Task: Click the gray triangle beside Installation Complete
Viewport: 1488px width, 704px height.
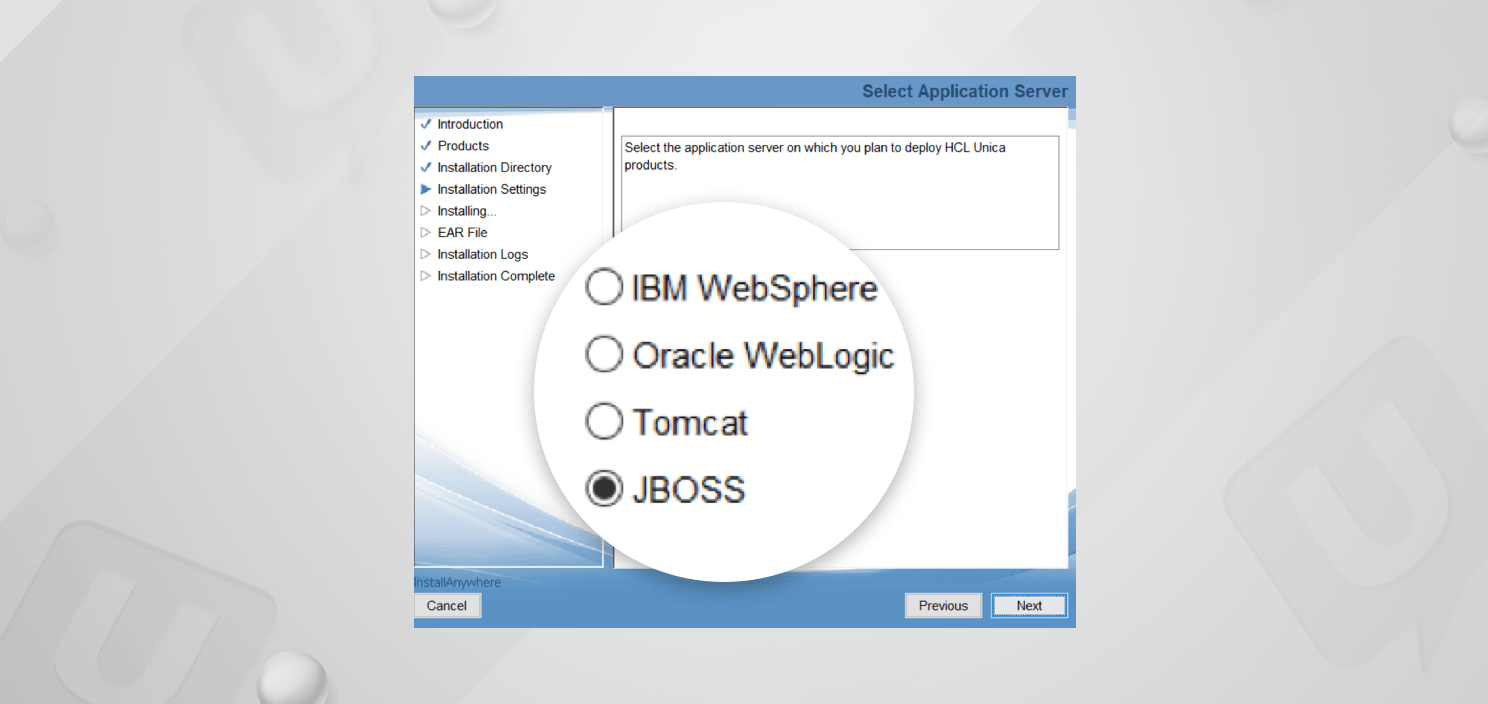Action: click(426, 275)
